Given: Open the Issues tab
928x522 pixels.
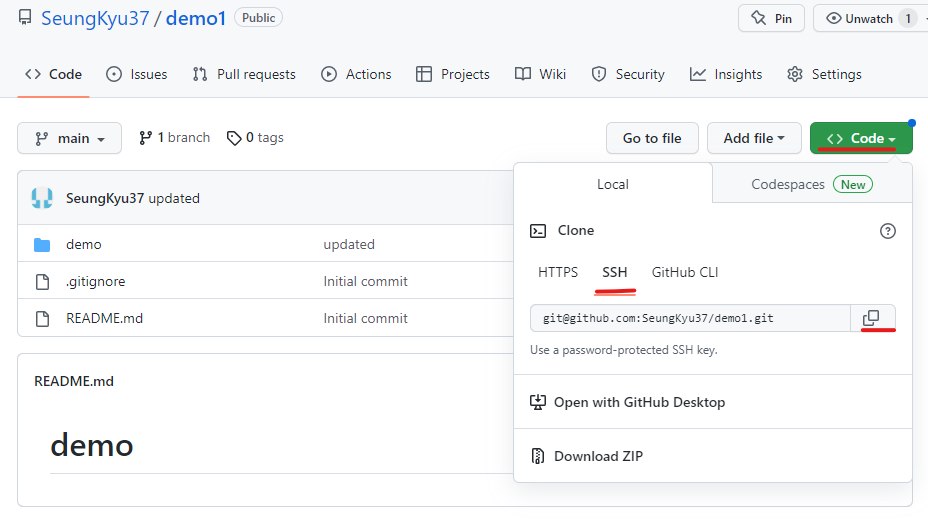Looking at the screenshot, I should tap(137, 75).
